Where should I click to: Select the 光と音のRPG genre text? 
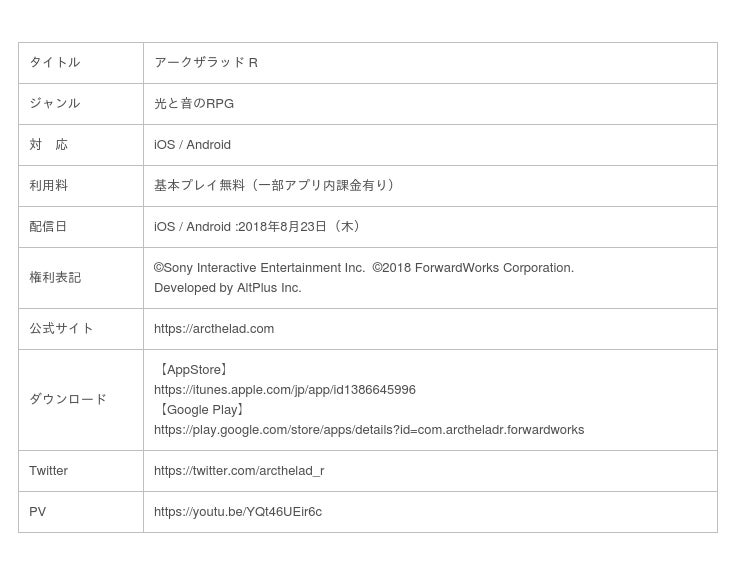click(x=193, y=104)
